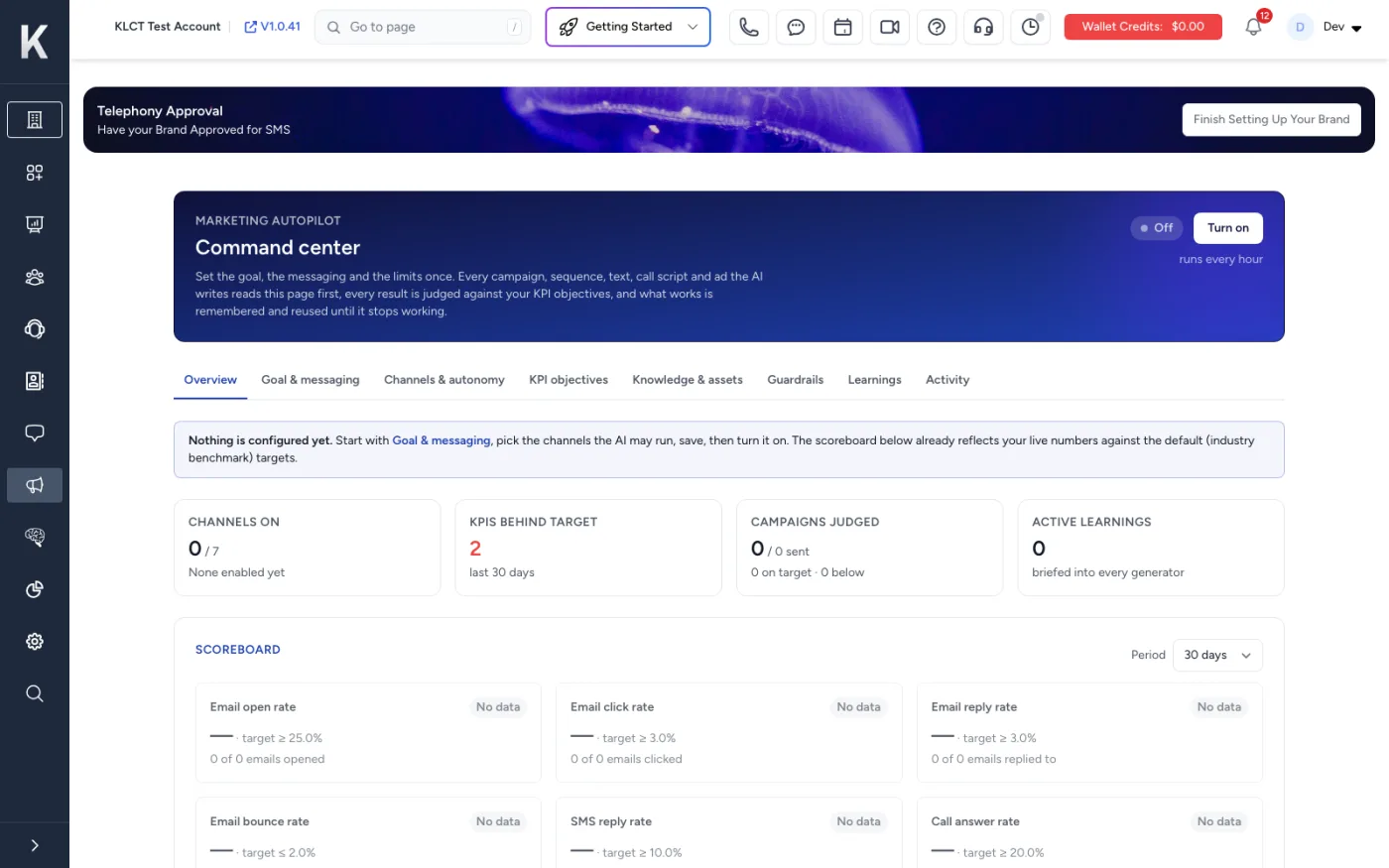Click the Wallet Credits $0.00 button
Screen dimensions: 1389x868
pyautogui.click(x=1143, y=27)
